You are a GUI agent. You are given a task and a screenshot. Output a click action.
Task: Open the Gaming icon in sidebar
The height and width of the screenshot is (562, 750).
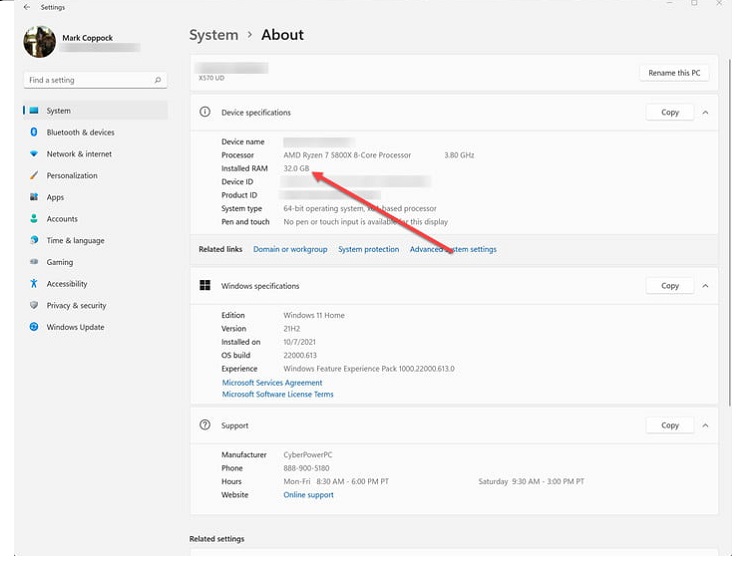click(34, 262)
